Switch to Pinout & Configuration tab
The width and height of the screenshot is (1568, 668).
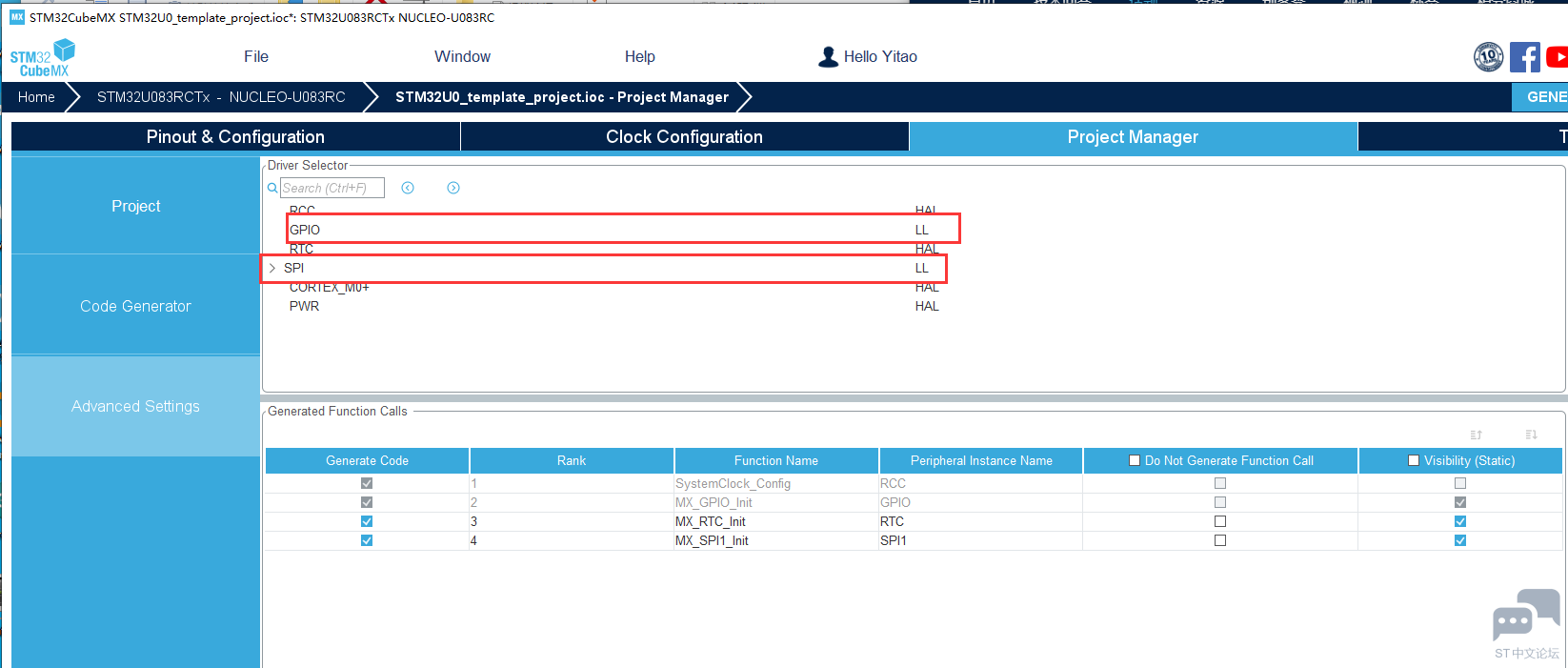pos(235,137)
